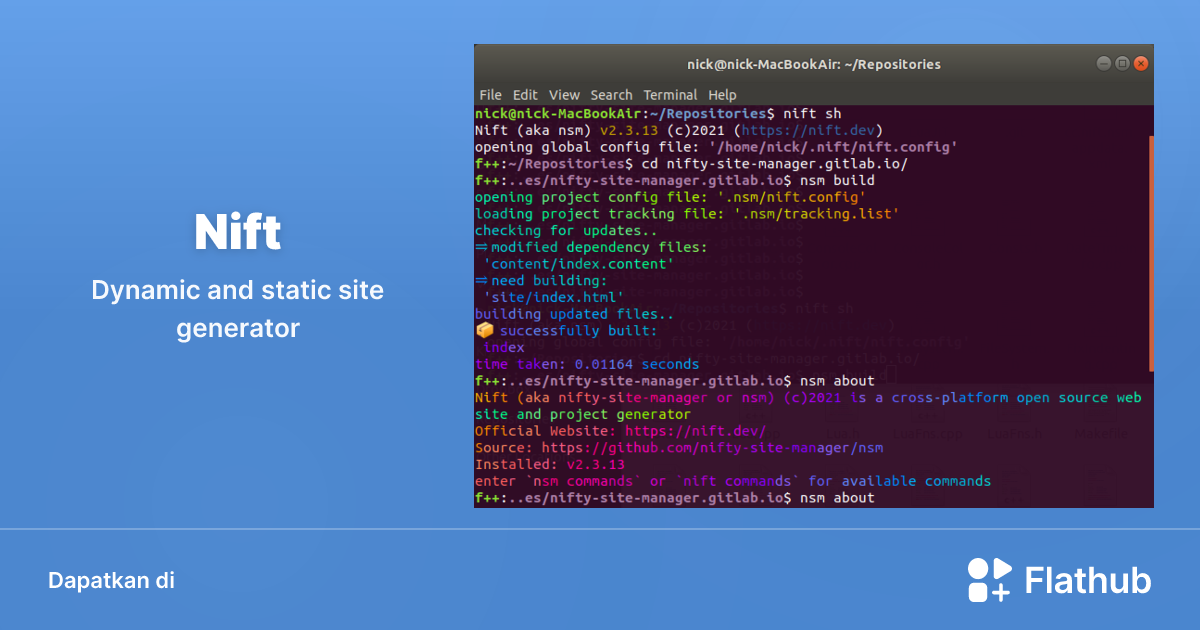Click the 'Dapatkan di' badge text
1200x630 pixels.
(111, 580)
